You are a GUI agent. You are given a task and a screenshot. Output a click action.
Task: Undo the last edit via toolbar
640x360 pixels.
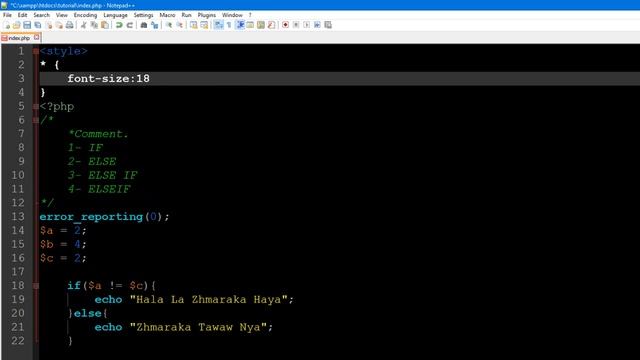click(119, 25)
